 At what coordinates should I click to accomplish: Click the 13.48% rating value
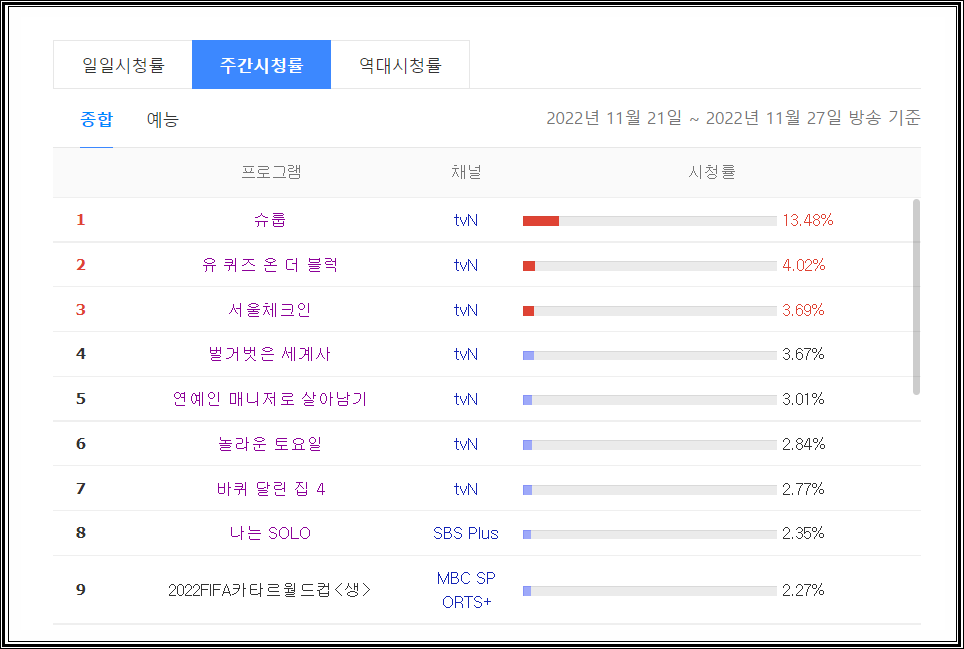click(807, 220)
